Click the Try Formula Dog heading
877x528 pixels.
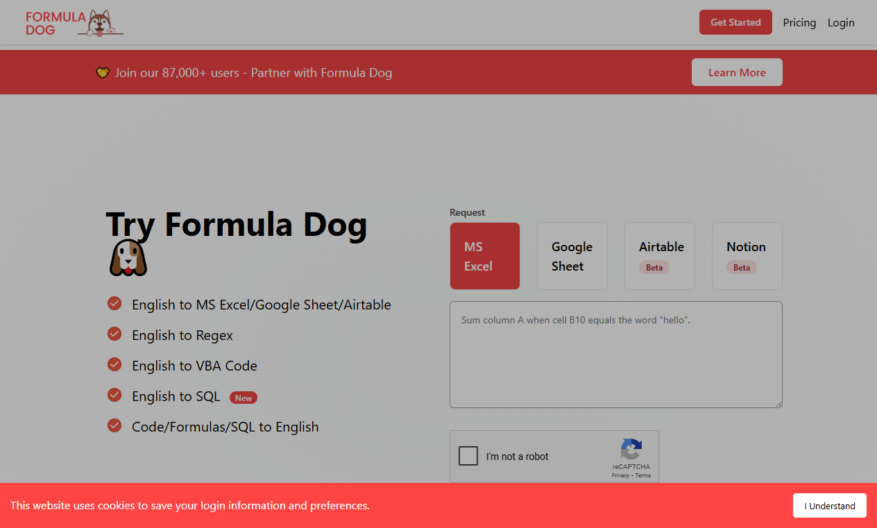tap(237, 225)
